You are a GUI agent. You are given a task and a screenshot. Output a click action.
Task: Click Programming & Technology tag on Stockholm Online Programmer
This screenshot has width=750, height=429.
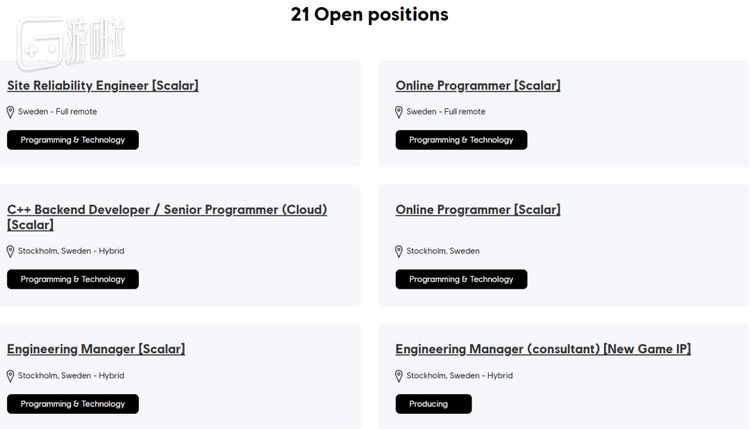tap(461, 279)
